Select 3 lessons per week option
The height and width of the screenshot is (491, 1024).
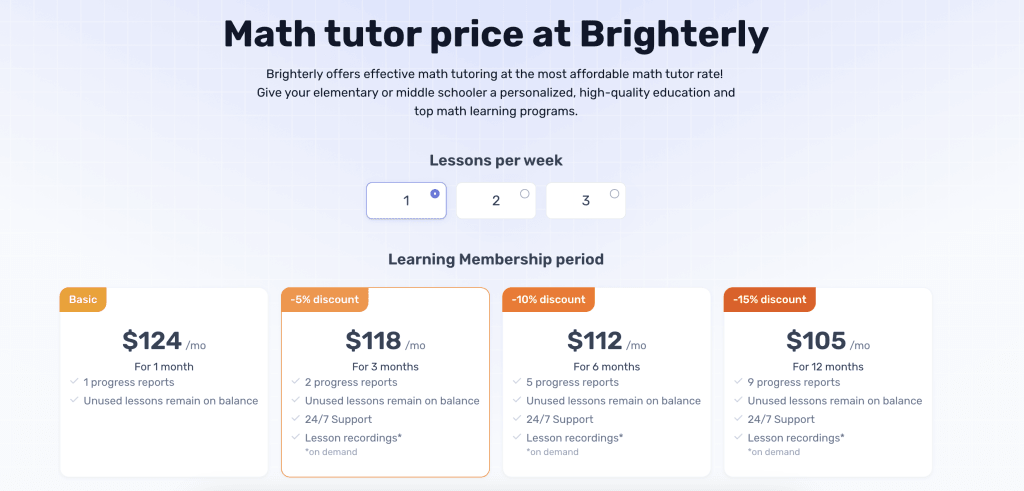[586, 200]
